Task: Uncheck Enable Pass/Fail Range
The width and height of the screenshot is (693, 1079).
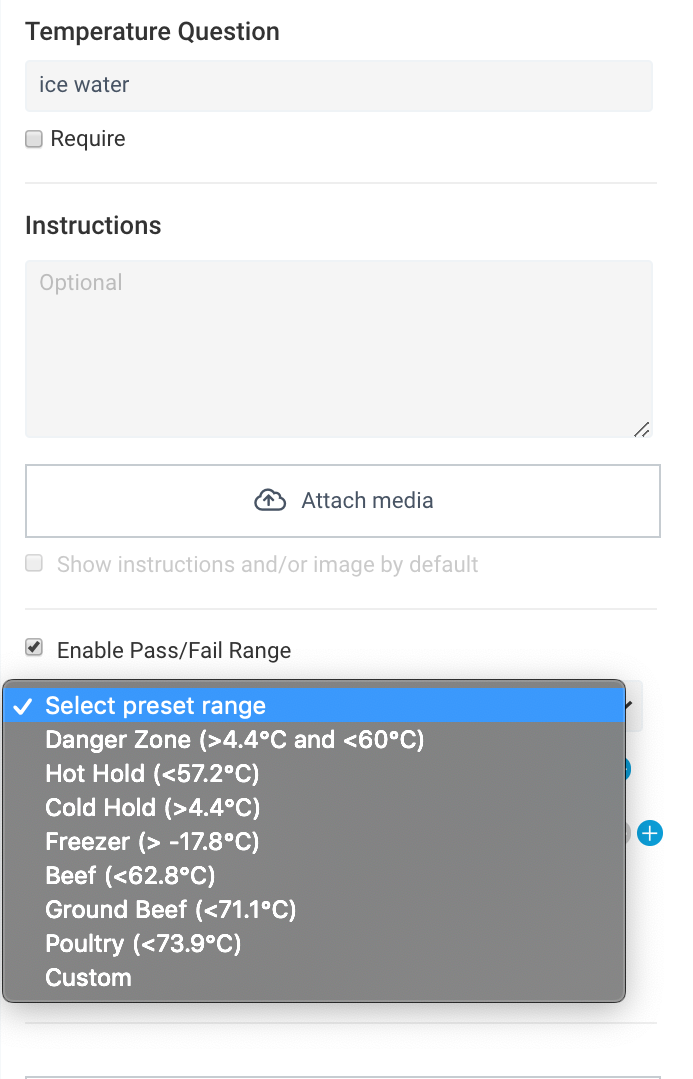Action: 33,648
